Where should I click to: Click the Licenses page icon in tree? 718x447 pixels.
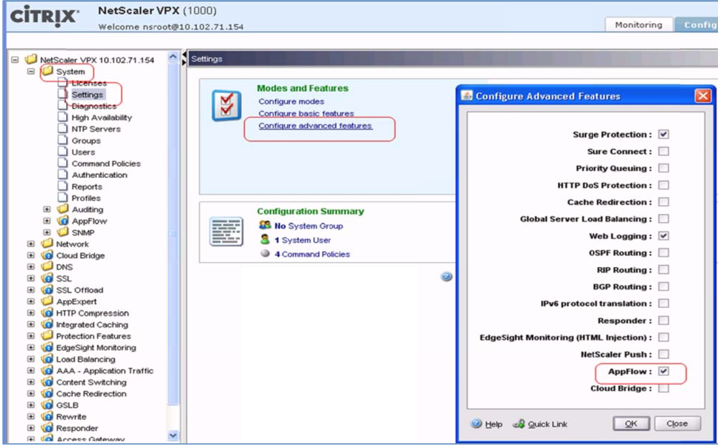(x=63, y=82)
